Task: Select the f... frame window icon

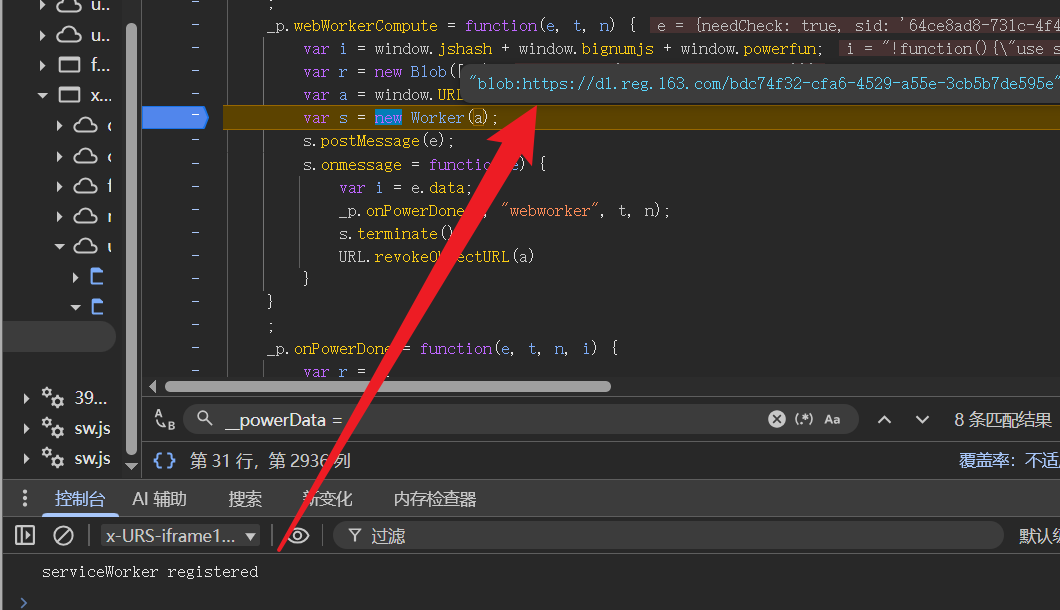Action: [70, 64]
